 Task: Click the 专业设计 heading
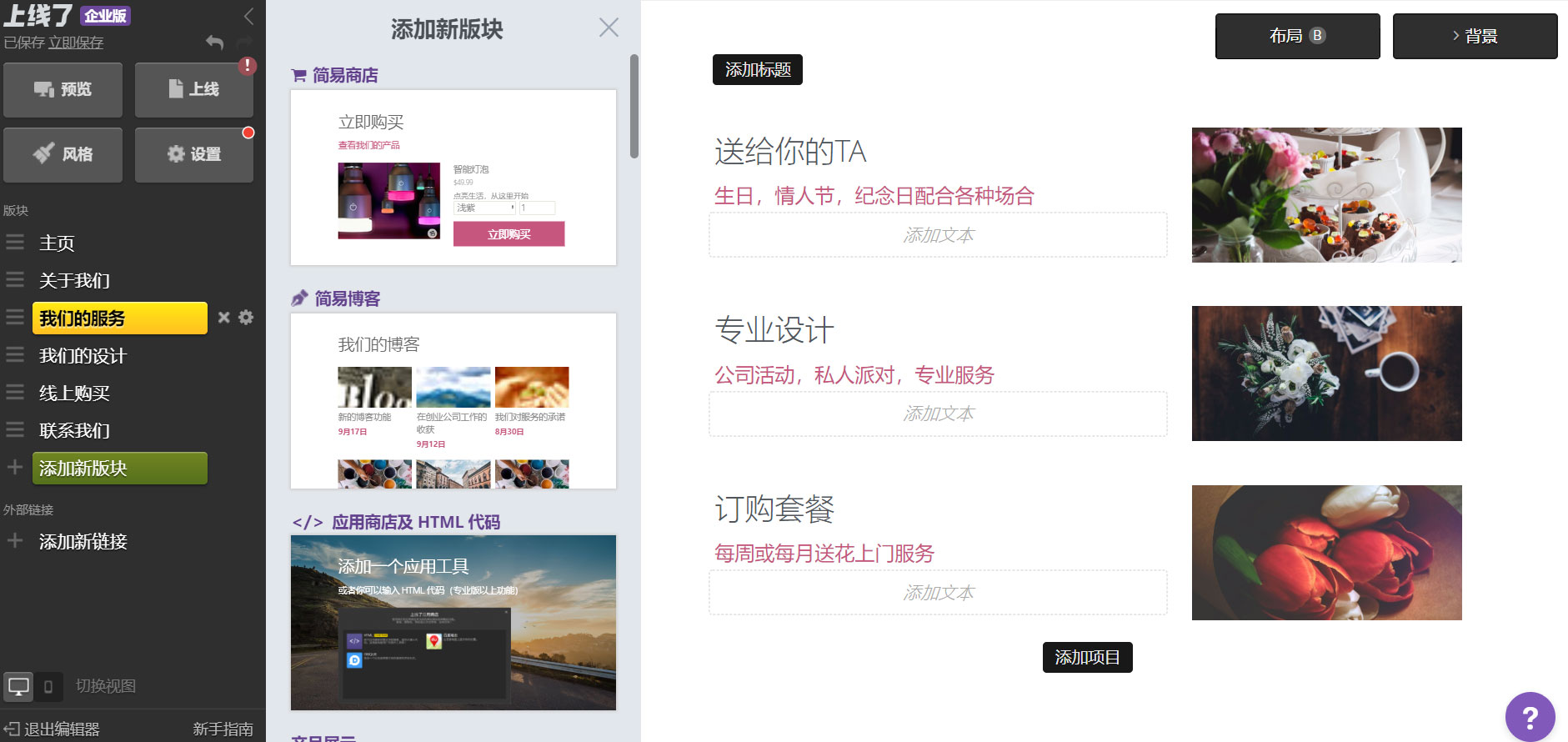(x=774, y=330)
